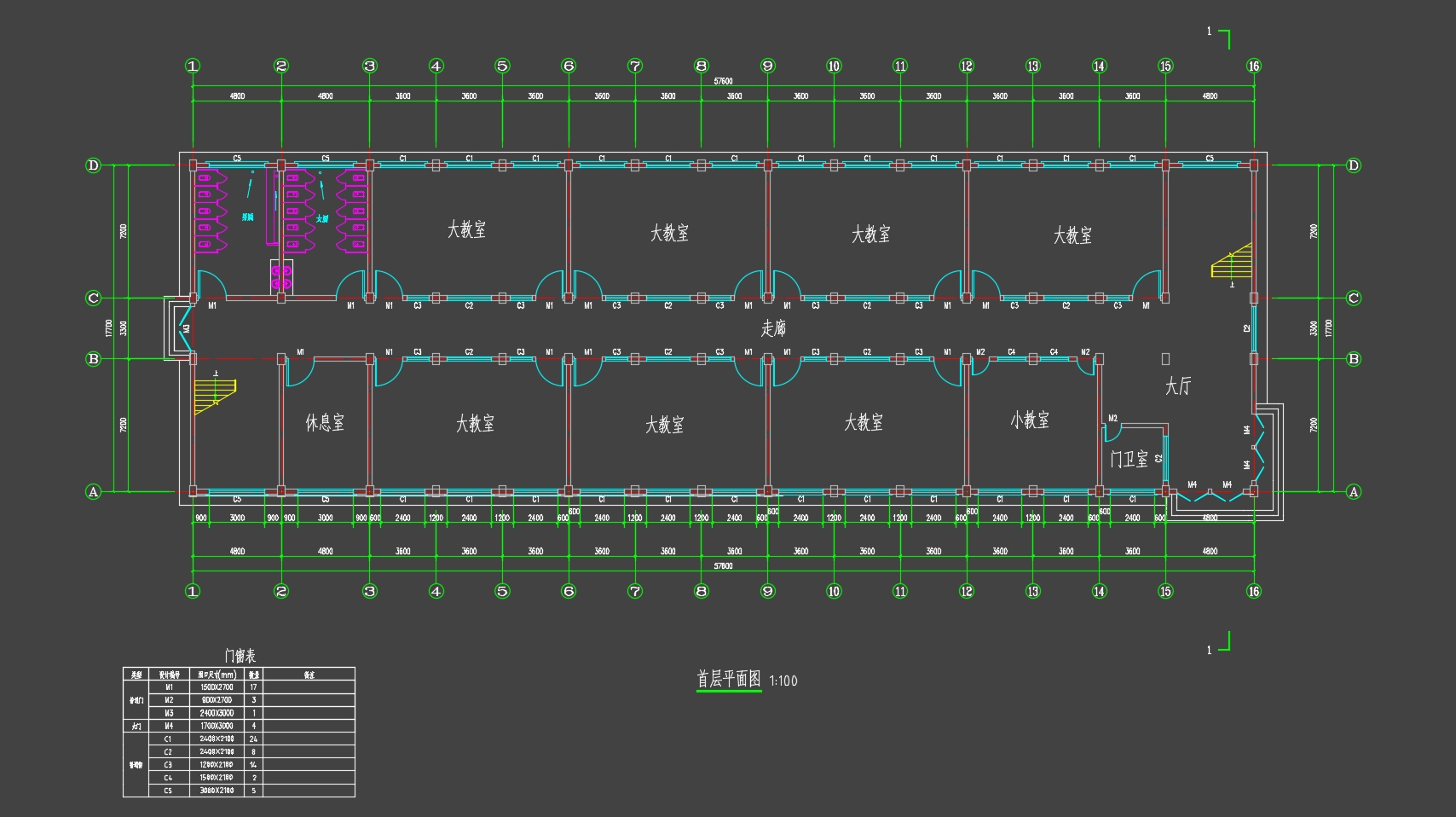This screenshot has width=1456, height=817.
Task: Select the 2400X3000 size cell in table
Action: 216,713
